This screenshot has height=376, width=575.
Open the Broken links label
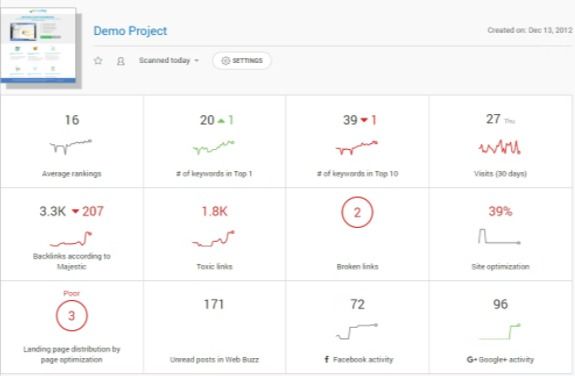coord(358,266)
